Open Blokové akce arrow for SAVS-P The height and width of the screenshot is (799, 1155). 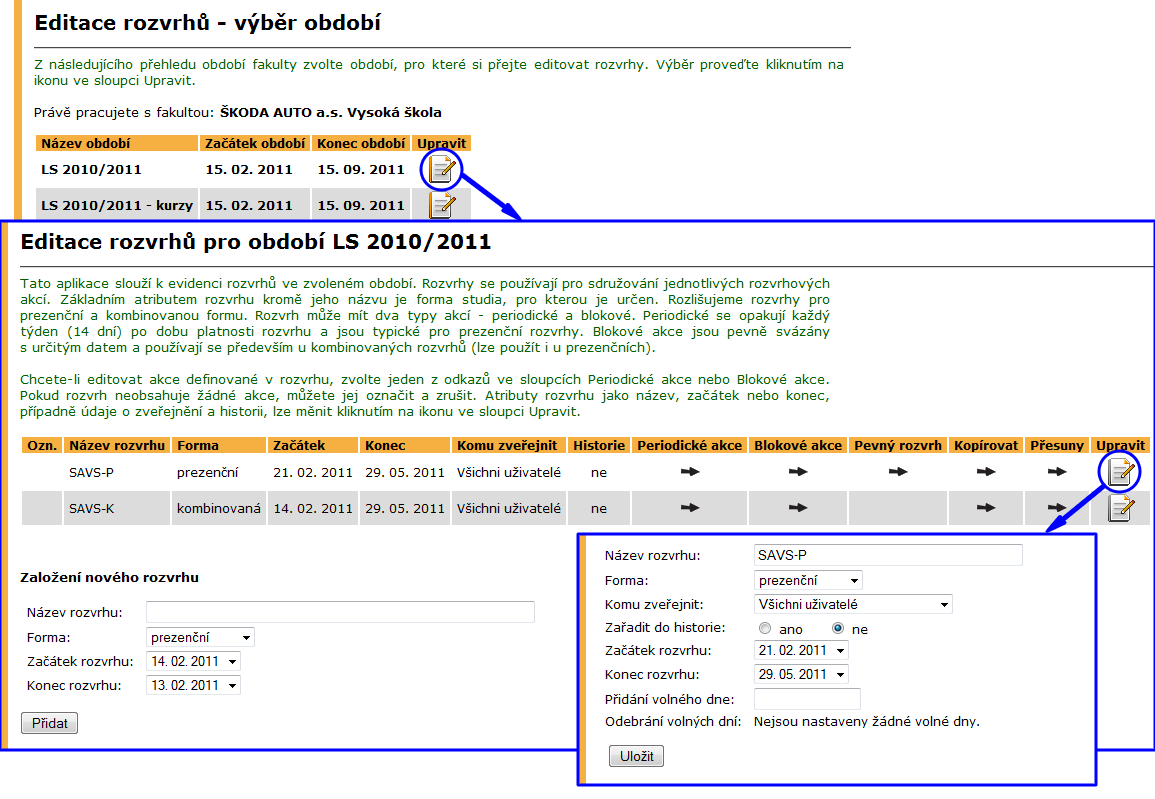(798, 472)
